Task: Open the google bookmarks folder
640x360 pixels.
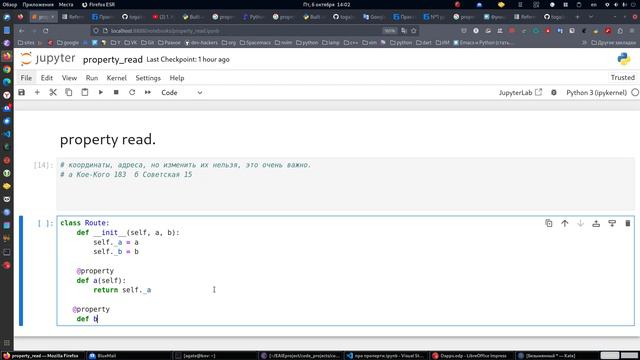Action: 68,42
